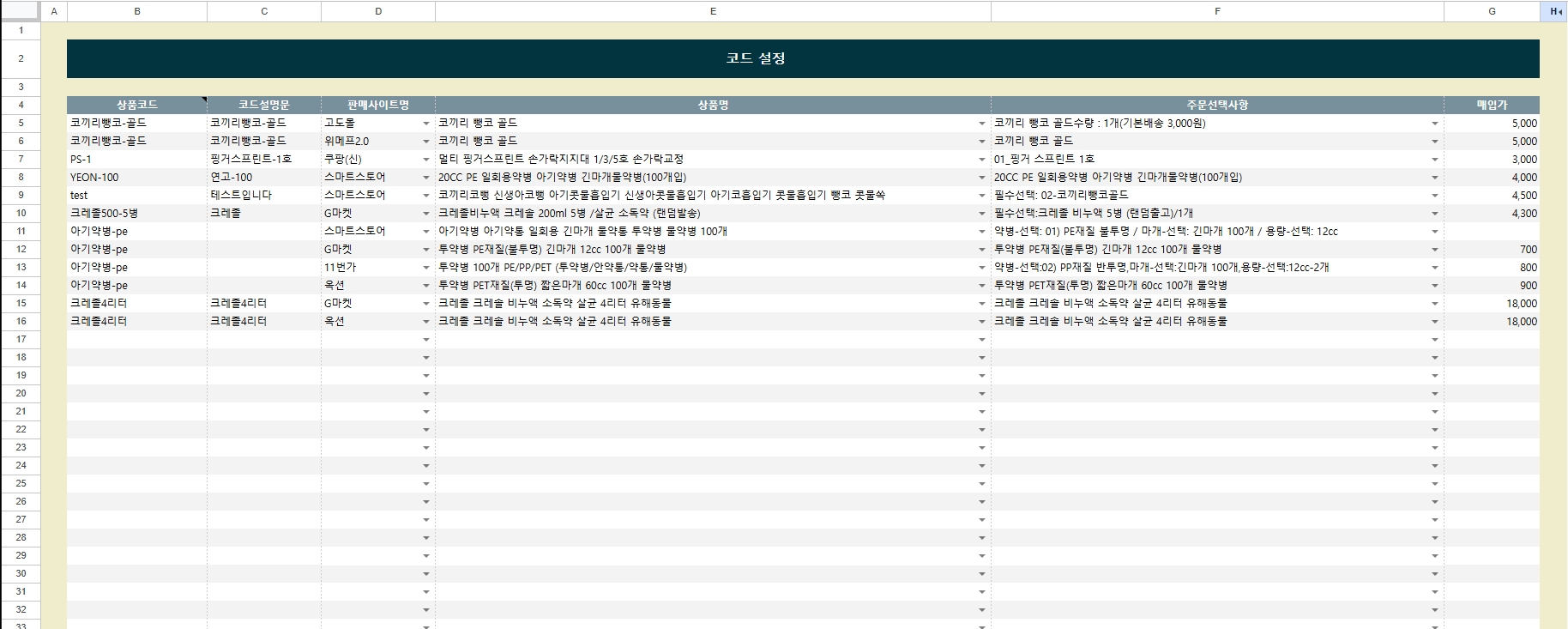Select the purchase price 4,500 cell
The height and width of the screenshot is (629, 1568).
tap(1492, 195)
